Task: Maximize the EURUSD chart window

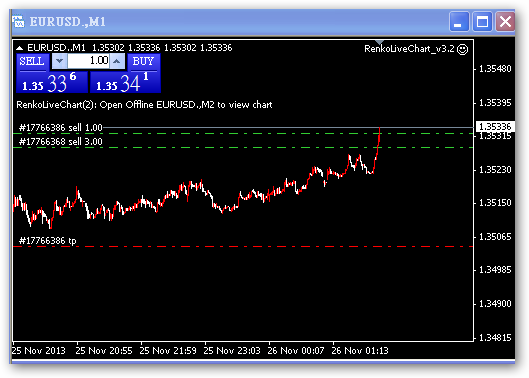Action: click(x=482, y=22)
